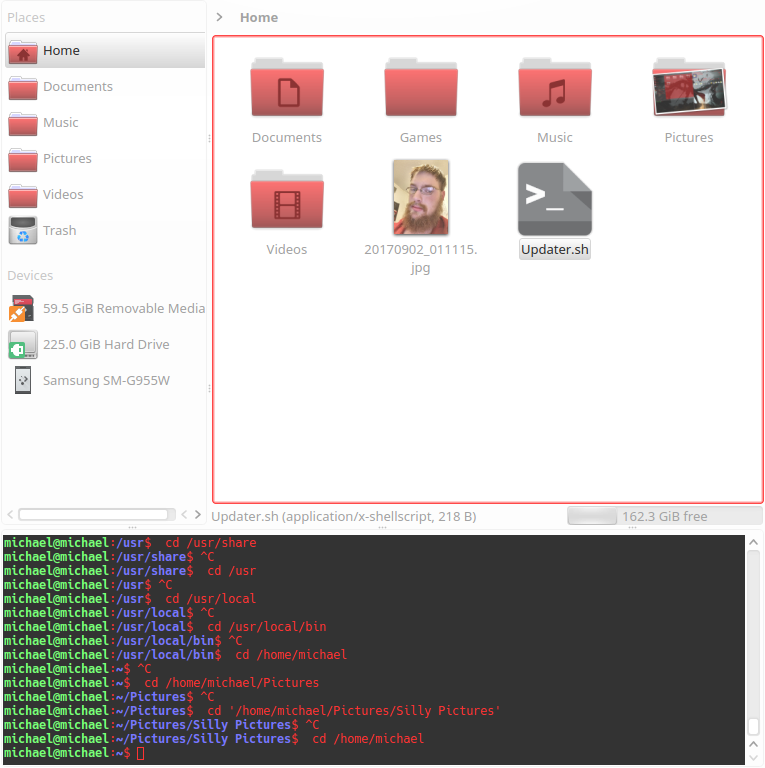Select the Updater.sh script file icon

click(x=555, y=199)
